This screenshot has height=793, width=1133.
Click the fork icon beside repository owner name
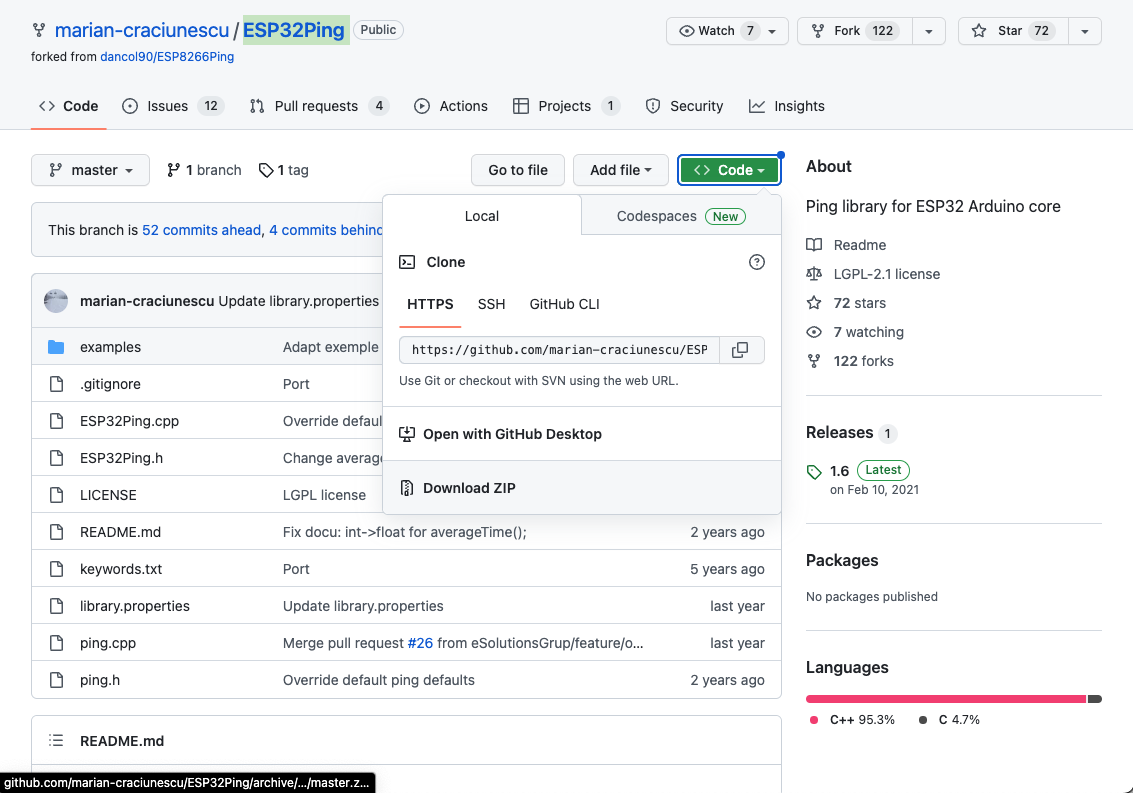tap(38, 30)
